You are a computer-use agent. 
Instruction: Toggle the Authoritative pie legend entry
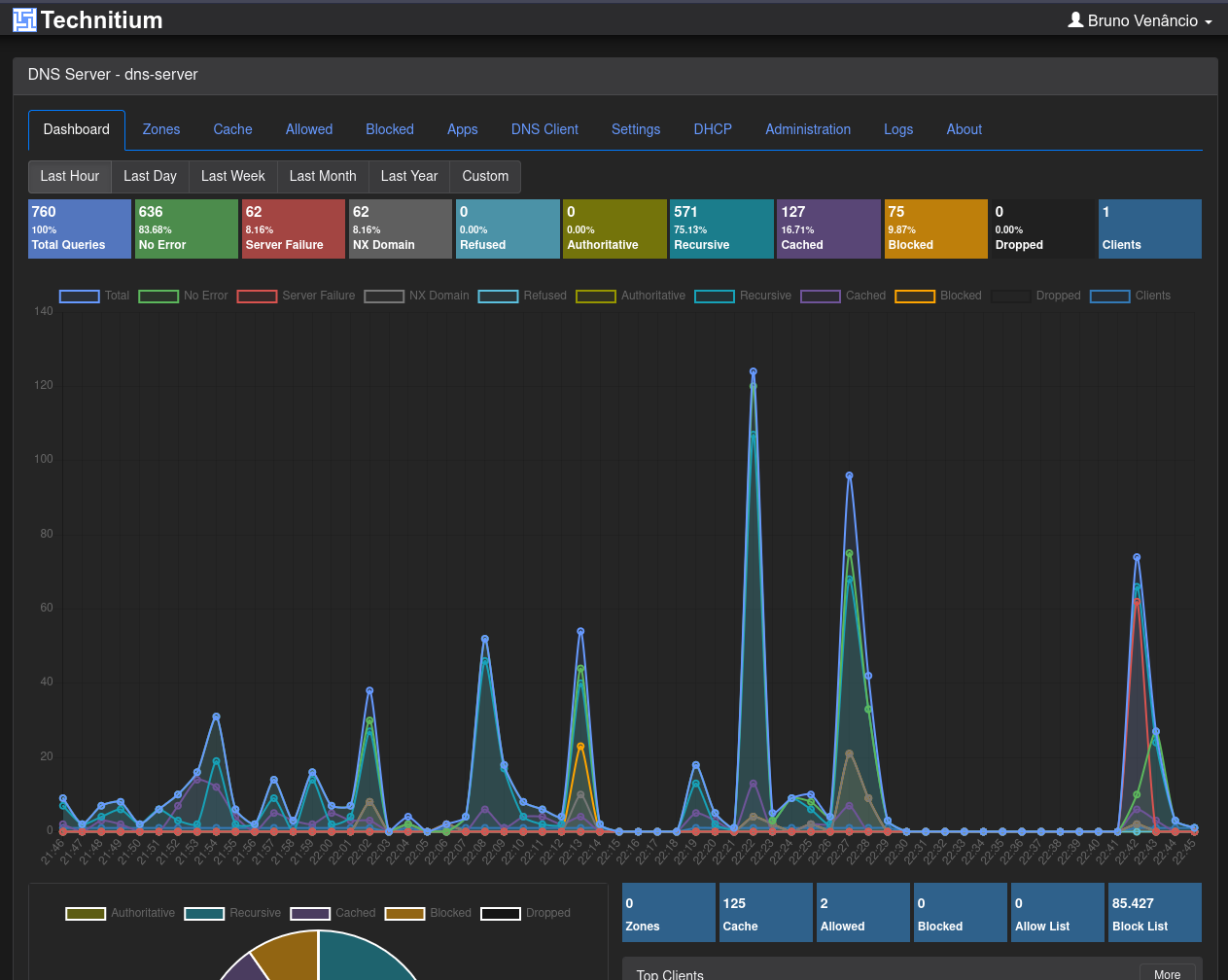coord(121,913)
